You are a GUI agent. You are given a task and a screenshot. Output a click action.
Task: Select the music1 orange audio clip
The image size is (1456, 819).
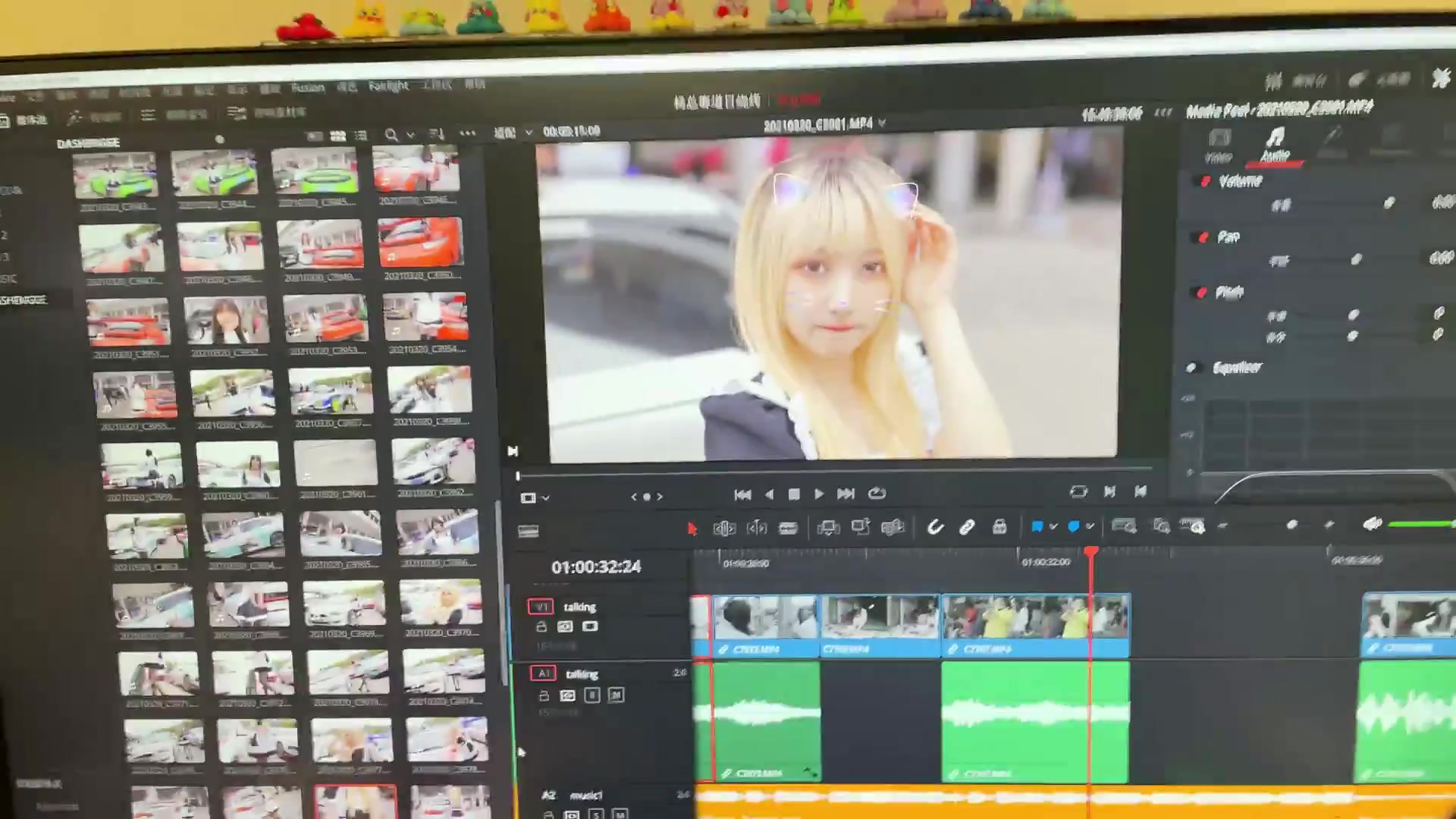tap(1075, 802)
